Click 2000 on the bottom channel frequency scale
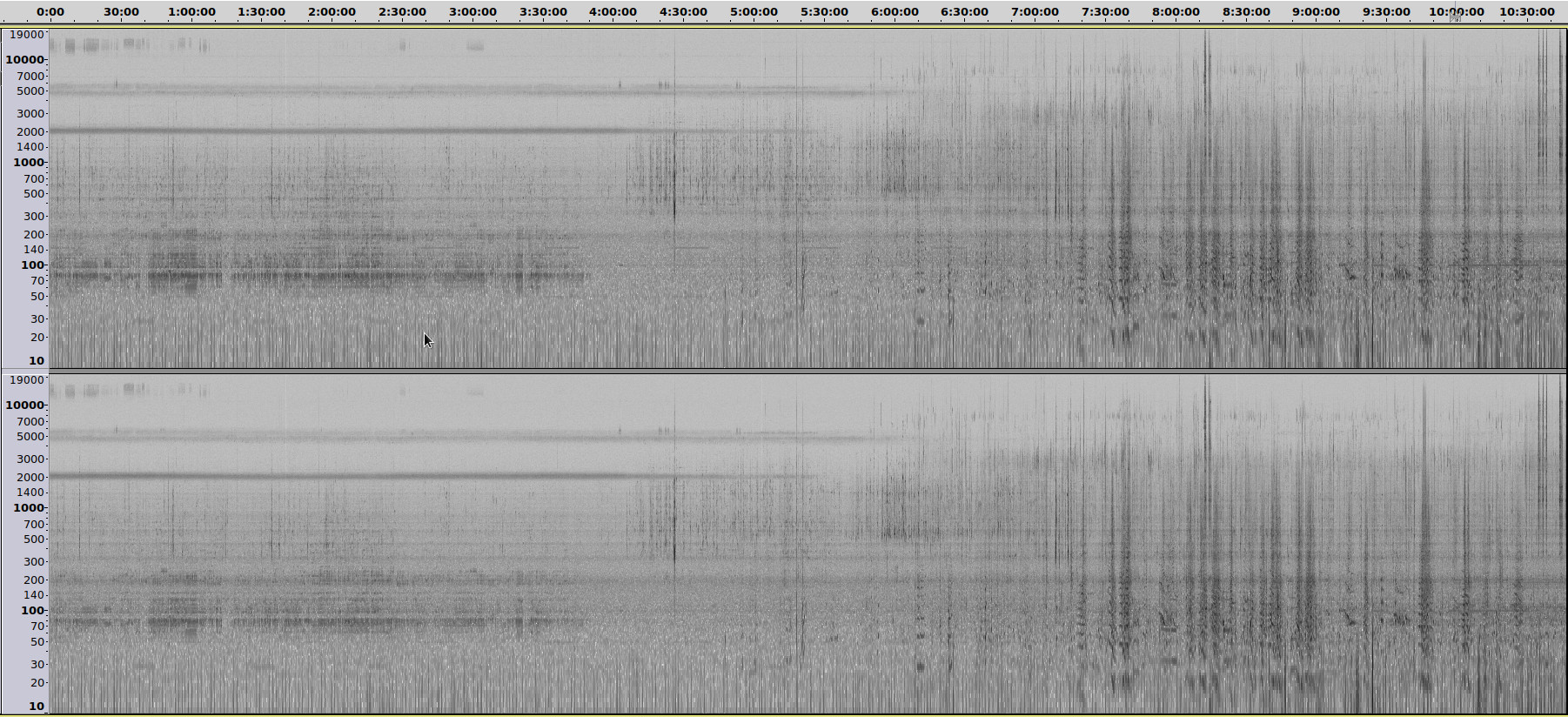 [30, 477]
